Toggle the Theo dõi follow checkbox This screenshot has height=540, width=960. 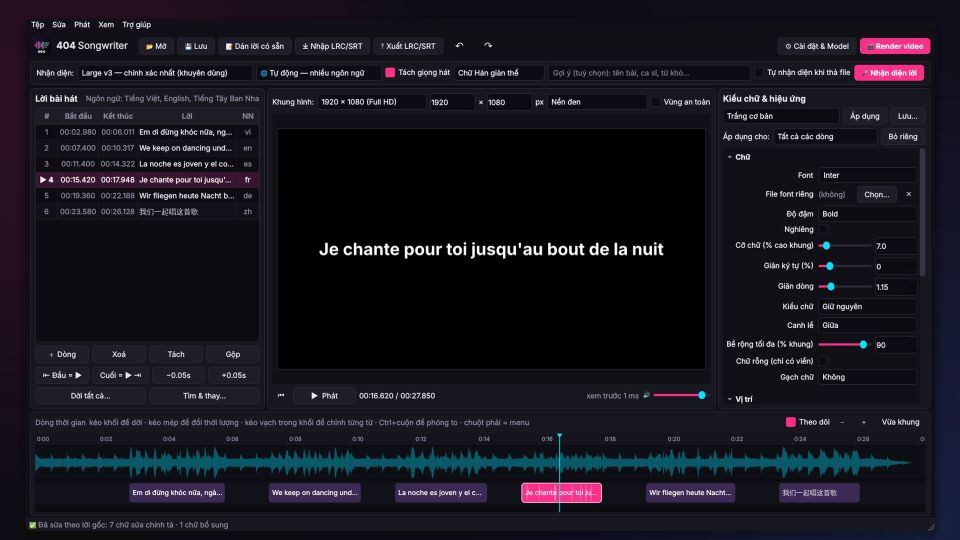[790, 422]
